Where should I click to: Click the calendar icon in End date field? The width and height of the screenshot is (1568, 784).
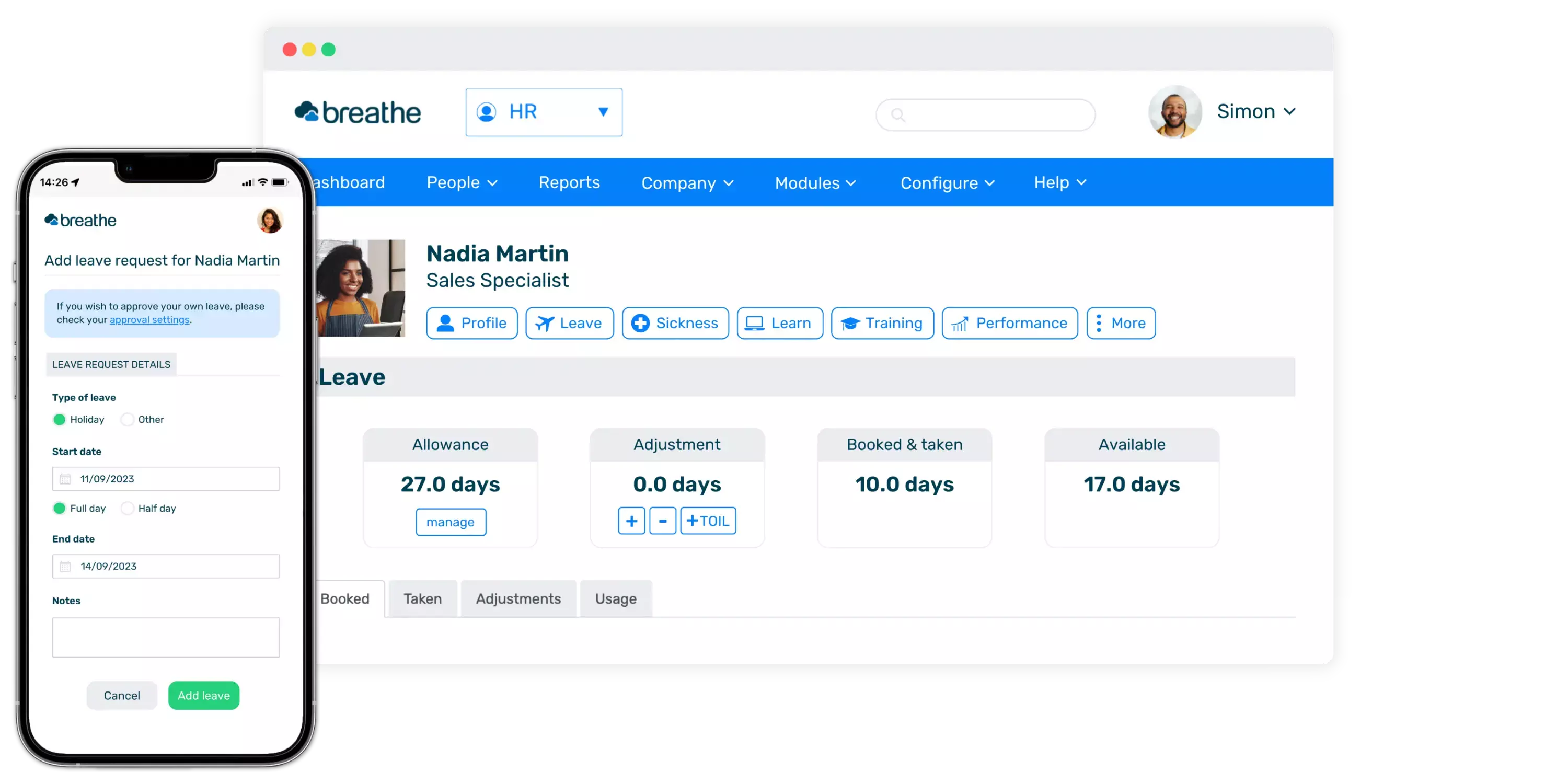point(65,566)
